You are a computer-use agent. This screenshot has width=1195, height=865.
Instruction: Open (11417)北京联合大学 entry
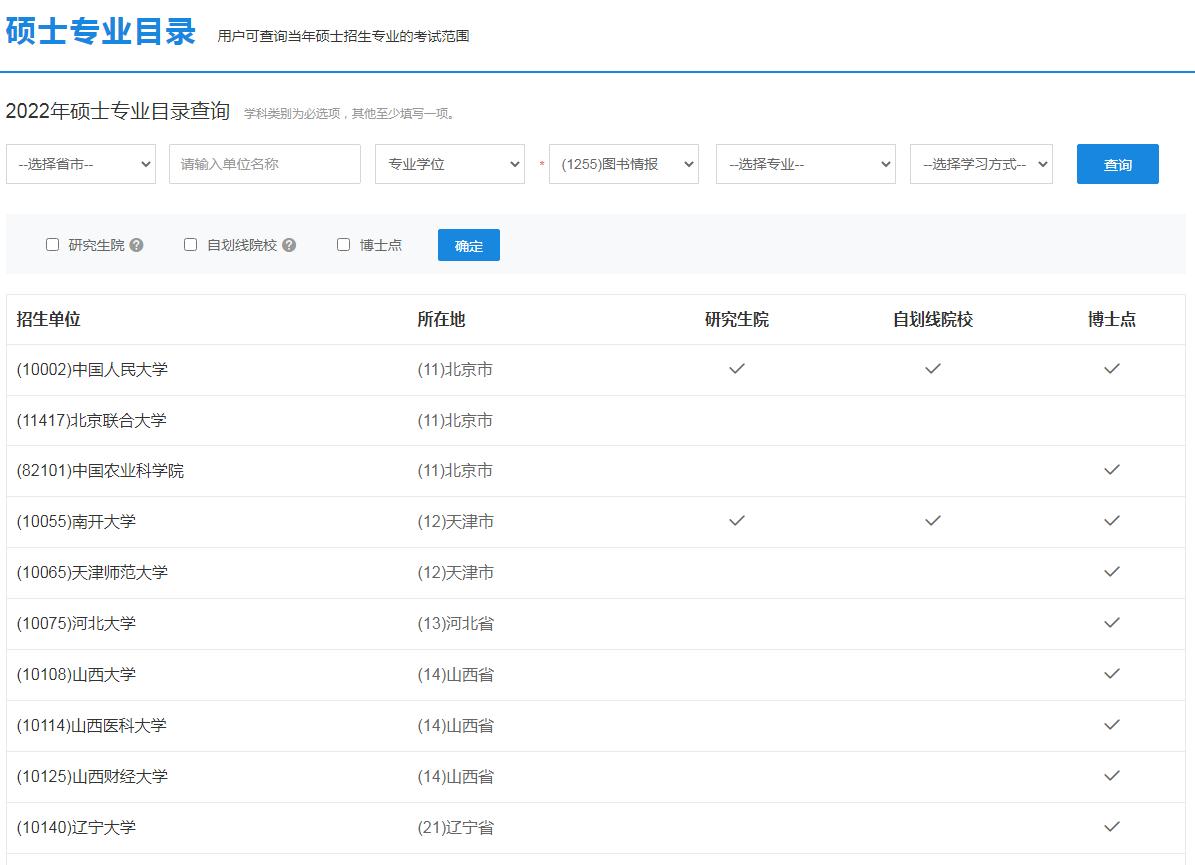click(x=91, y=421)
